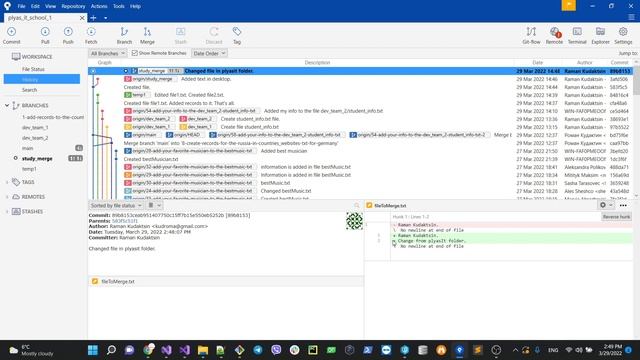Open repository in Explorer
This screenshot has width=640, height=360.
(x=600, y=36)
